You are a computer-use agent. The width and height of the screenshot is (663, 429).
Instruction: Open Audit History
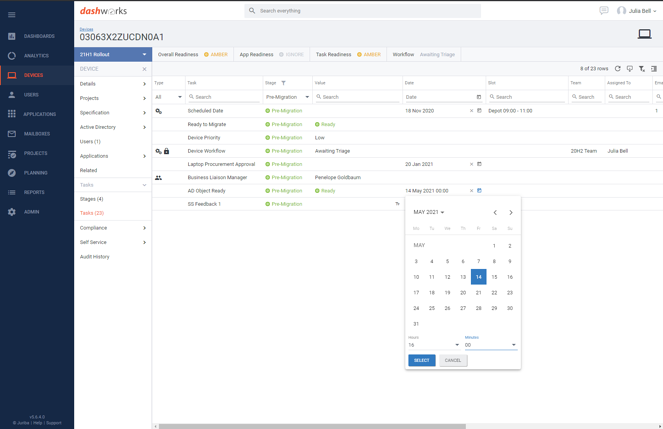click(x=94, y=257)
